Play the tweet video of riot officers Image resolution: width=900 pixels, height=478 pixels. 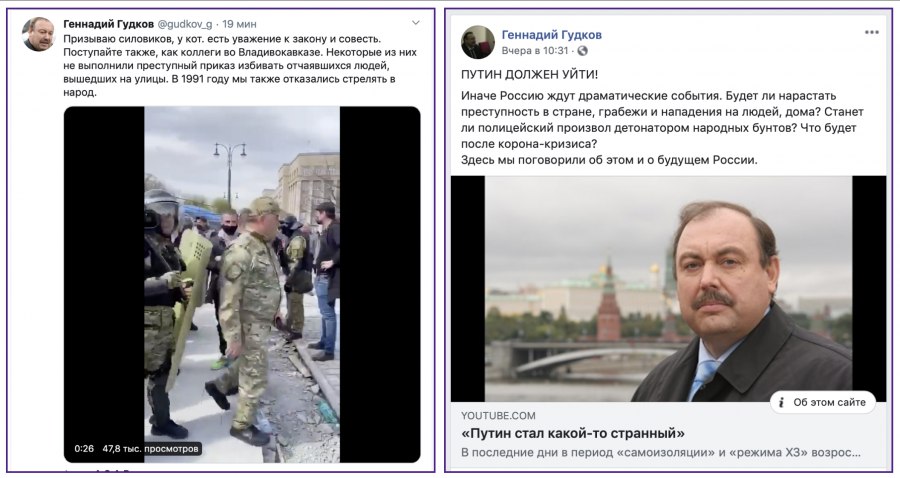click(x=242, y=284)
